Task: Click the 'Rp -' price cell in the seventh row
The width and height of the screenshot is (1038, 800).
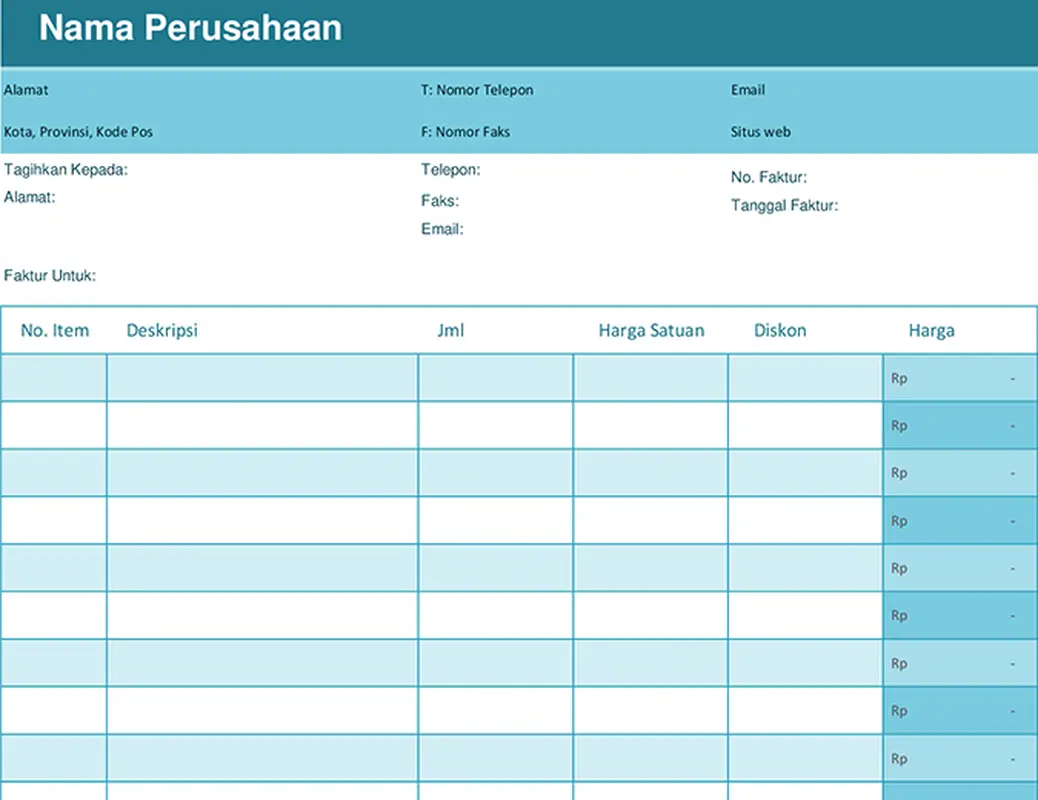Action: [960, 663]
